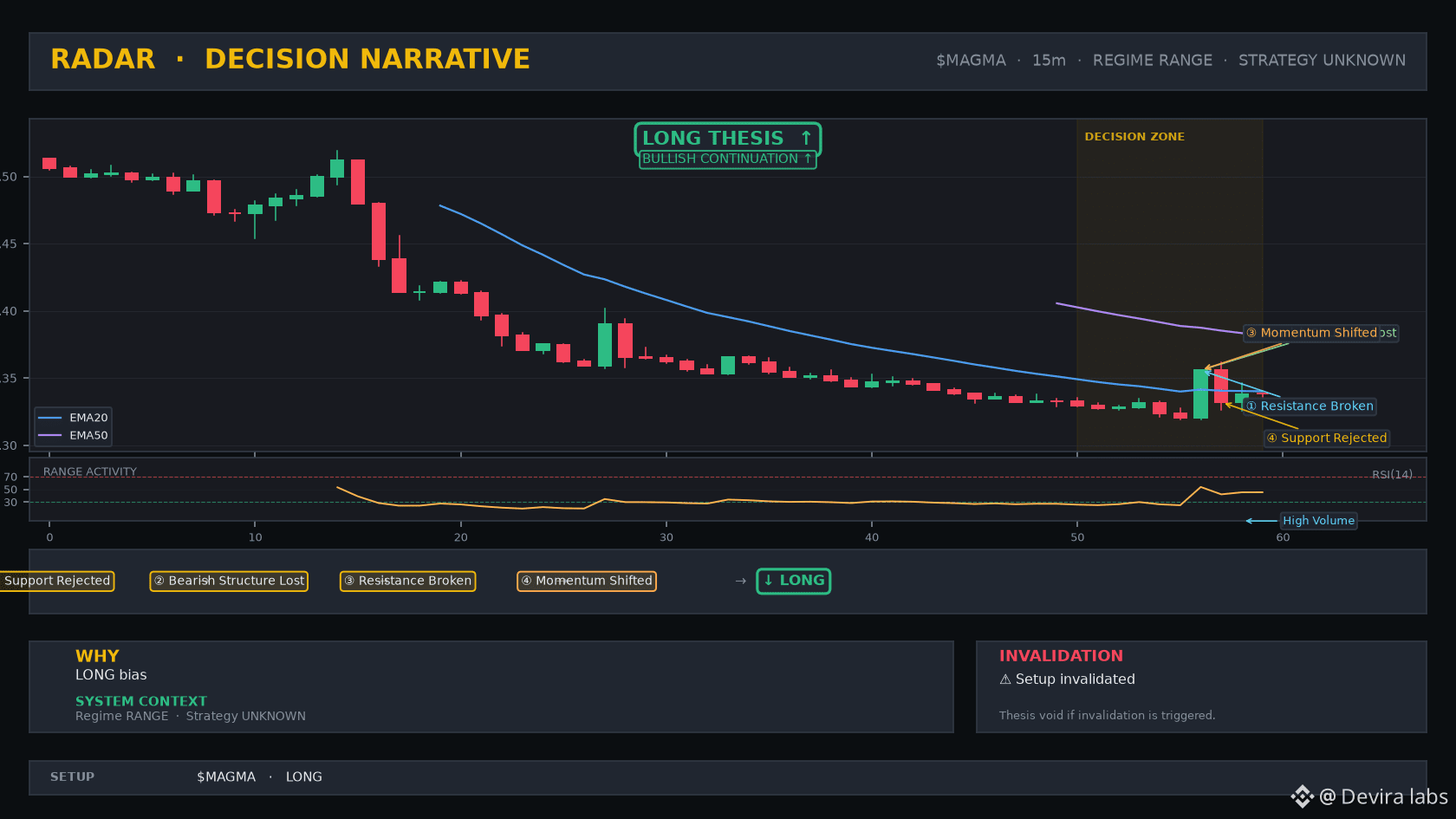This screenshot has width=1456, height=819.
Task: Click the SYSTEM CONTEXT heading
Action: [141, 701]
